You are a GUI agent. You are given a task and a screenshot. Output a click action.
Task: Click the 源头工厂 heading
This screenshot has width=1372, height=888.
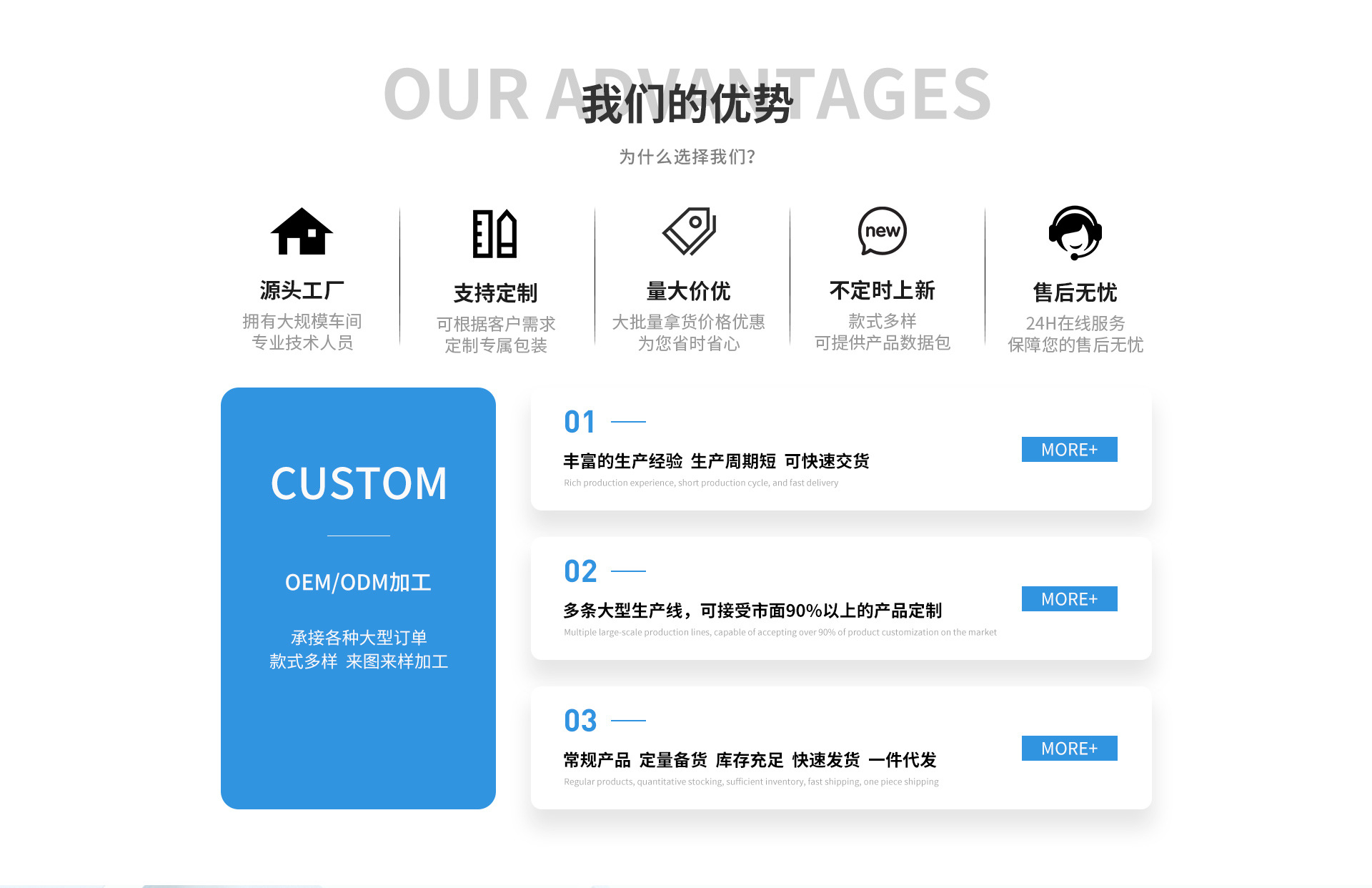302,290
